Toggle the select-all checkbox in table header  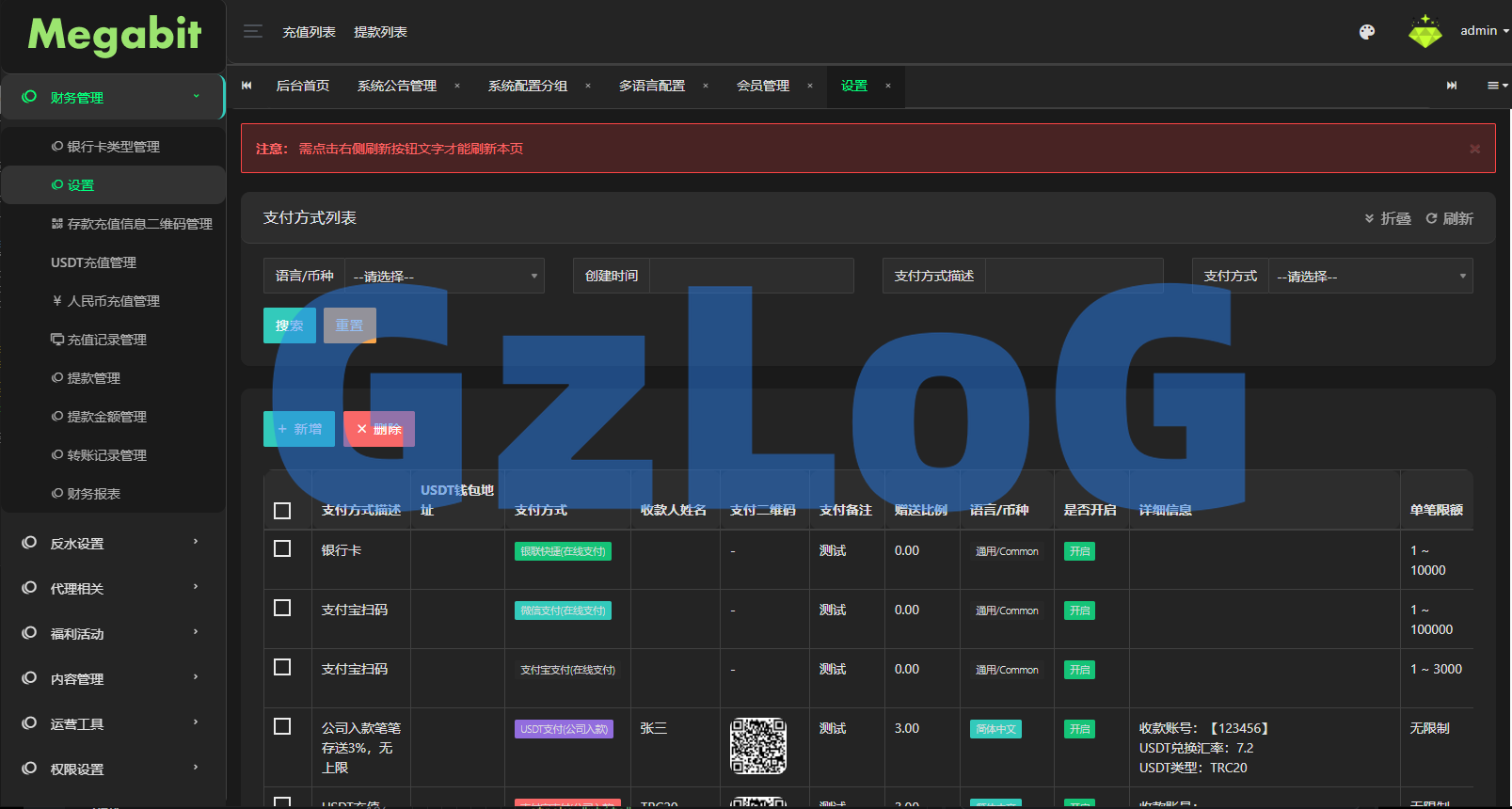[282, 511]
